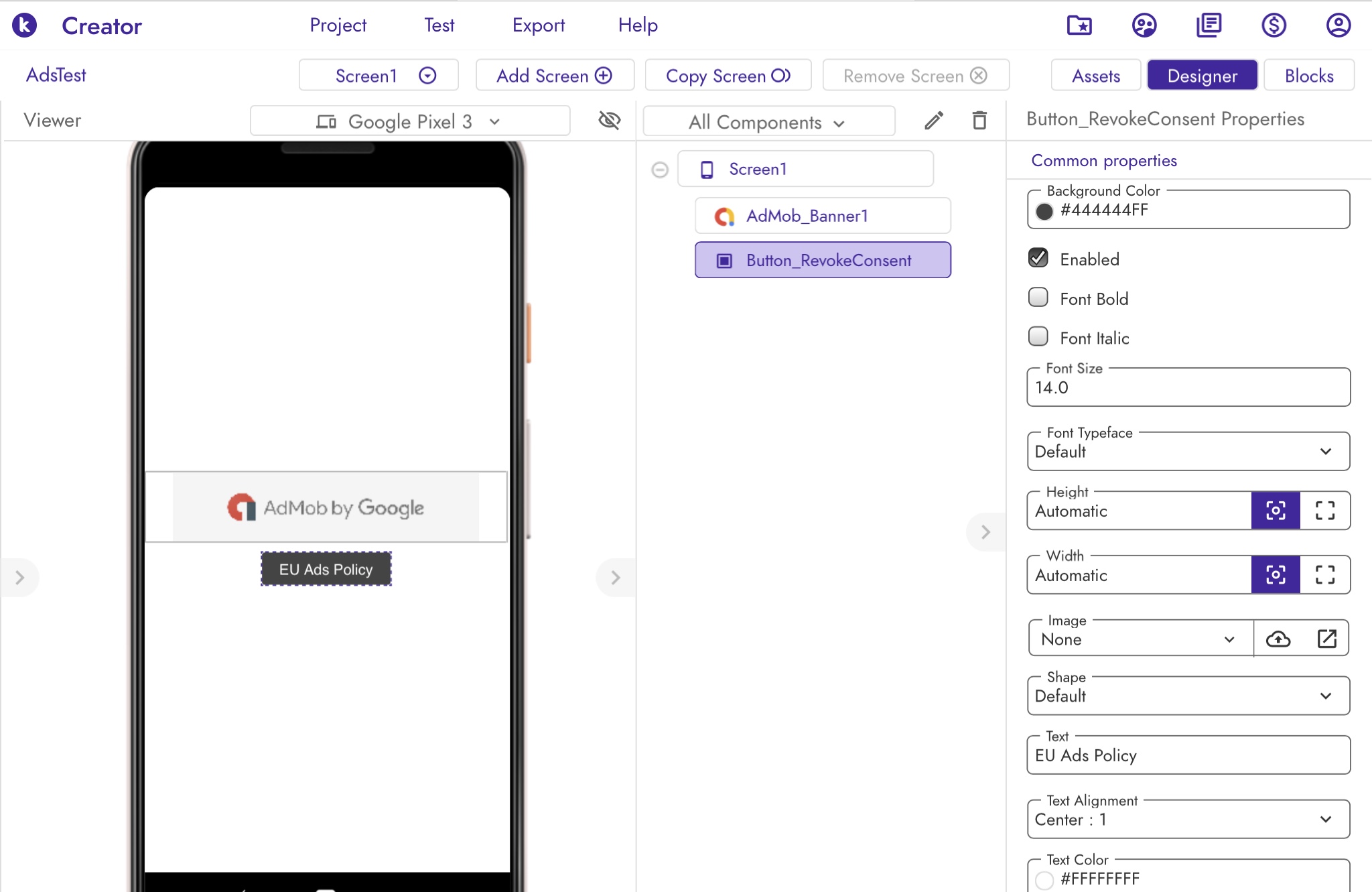Click the upload cloud icon for Image
The image size is (1372, 892).
pyautogui.click(x=1278, y=639)
